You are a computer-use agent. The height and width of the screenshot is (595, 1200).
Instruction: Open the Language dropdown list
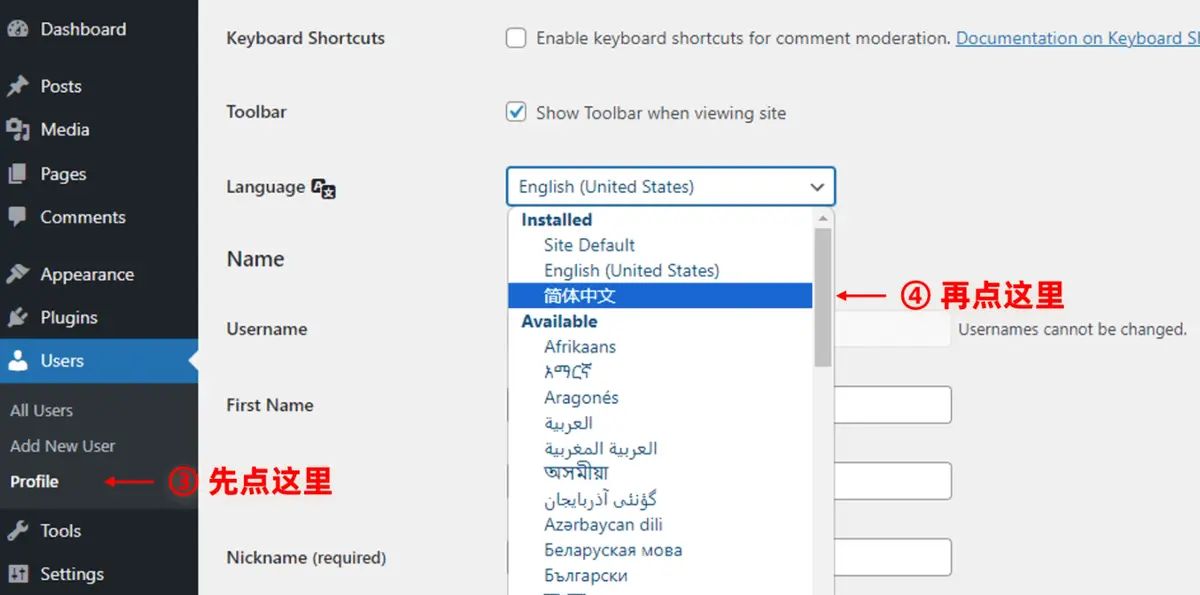[x=670, y=186]
